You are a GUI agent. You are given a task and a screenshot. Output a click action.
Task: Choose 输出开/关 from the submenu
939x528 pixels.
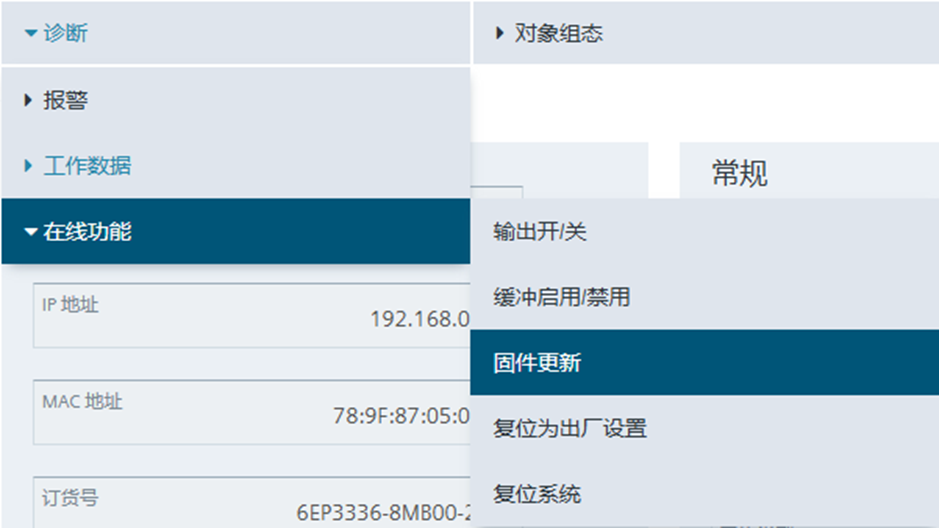coord(540,232)
